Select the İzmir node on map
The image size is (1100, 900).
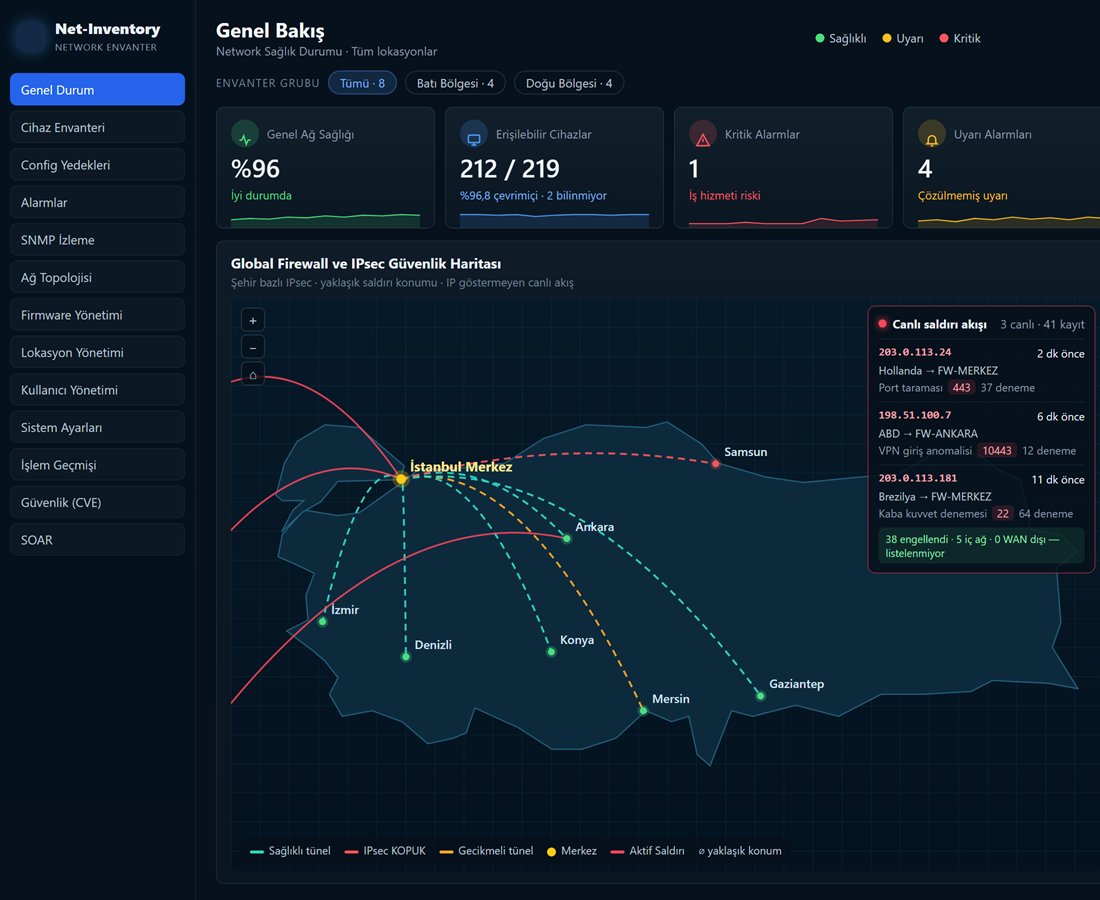[x=323, y=622]
